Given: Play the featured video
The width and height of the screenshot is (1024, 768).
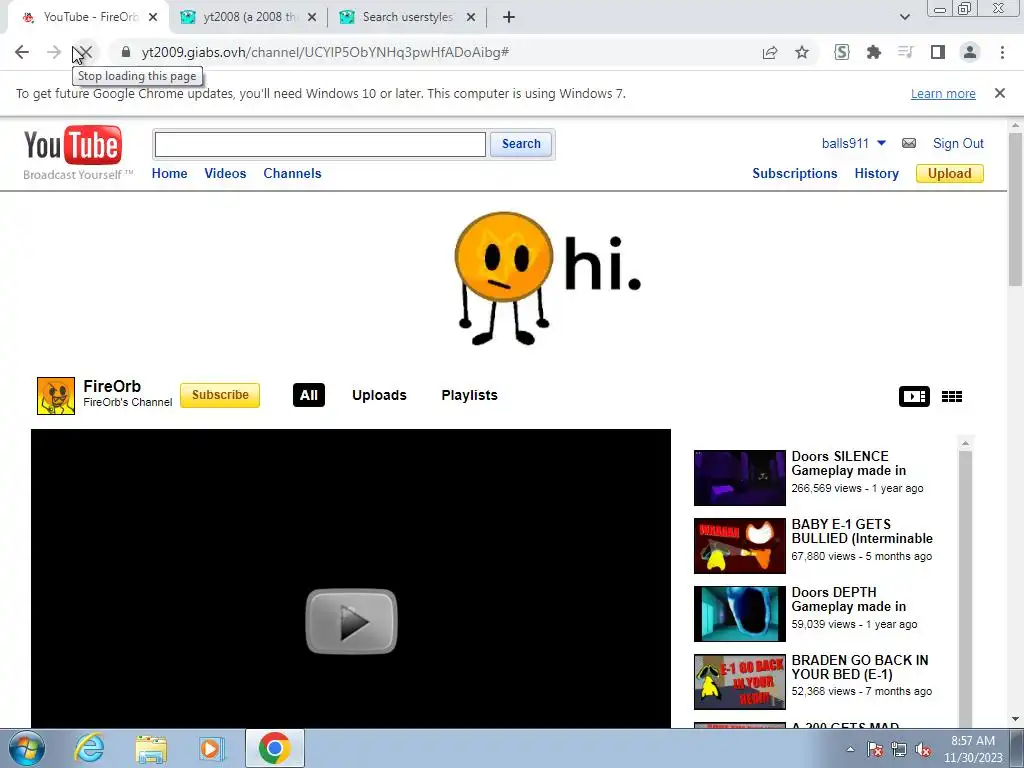Looking at the screenshot, I should (351, 621).
